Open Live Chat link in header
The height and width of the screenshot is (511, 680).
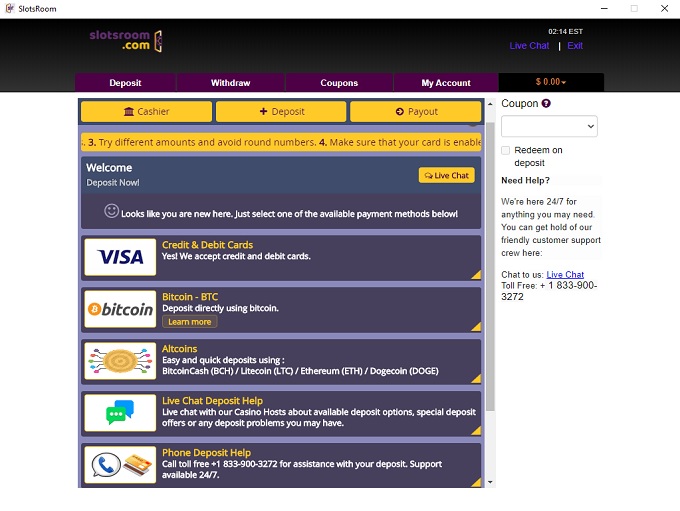529,46
